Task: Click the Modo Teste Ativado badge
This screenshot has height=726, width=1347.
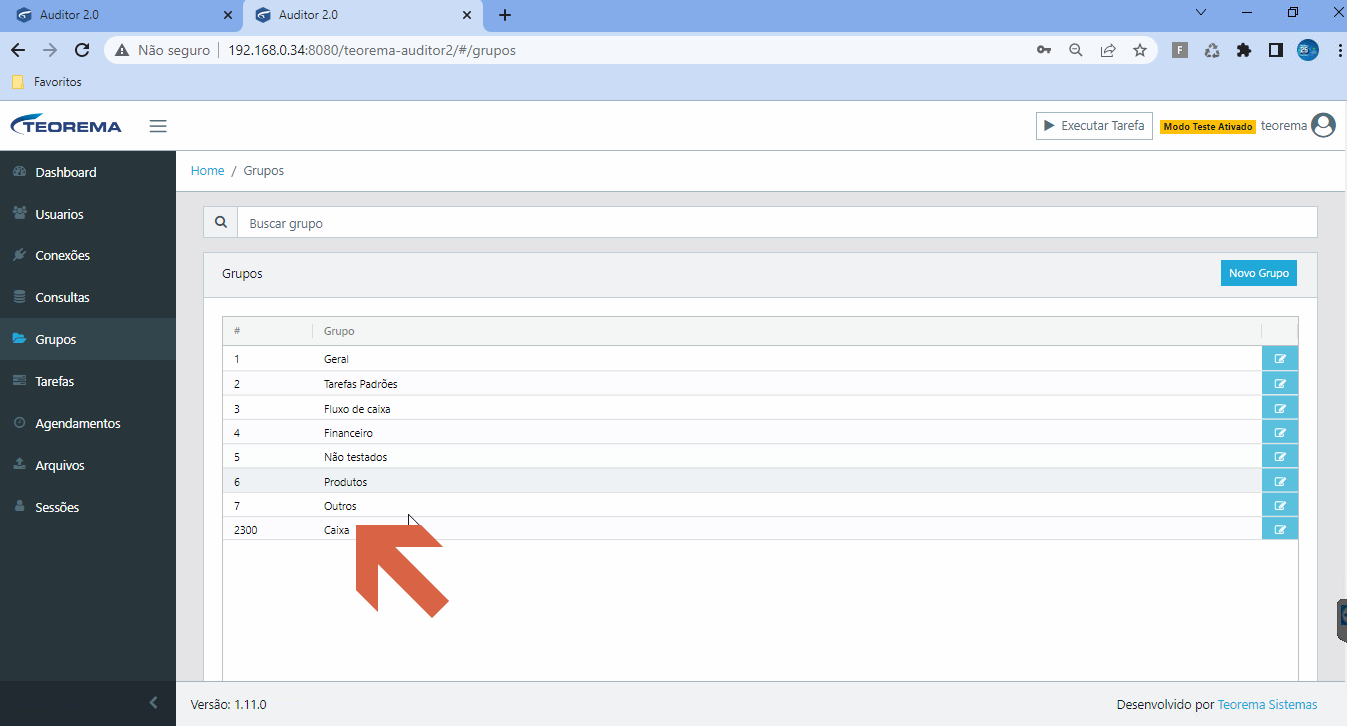Action: coord(1207,127)
